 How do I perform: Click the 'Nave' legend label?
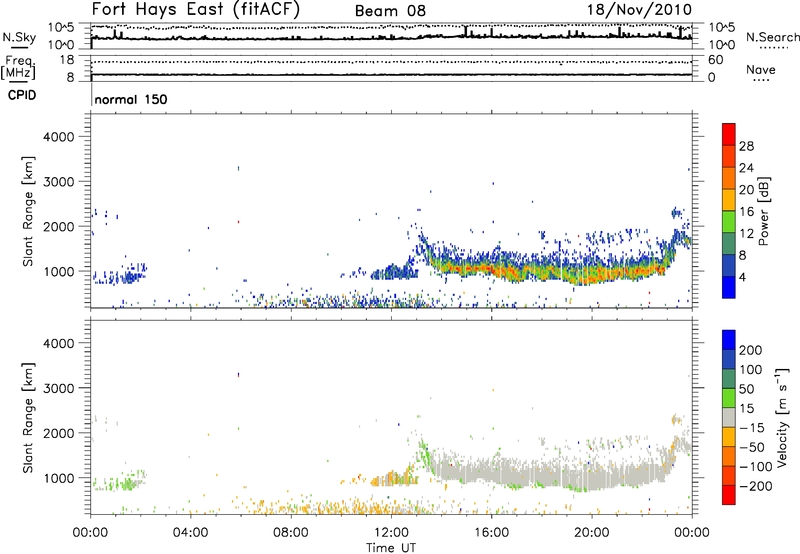[x=760, y=69]
